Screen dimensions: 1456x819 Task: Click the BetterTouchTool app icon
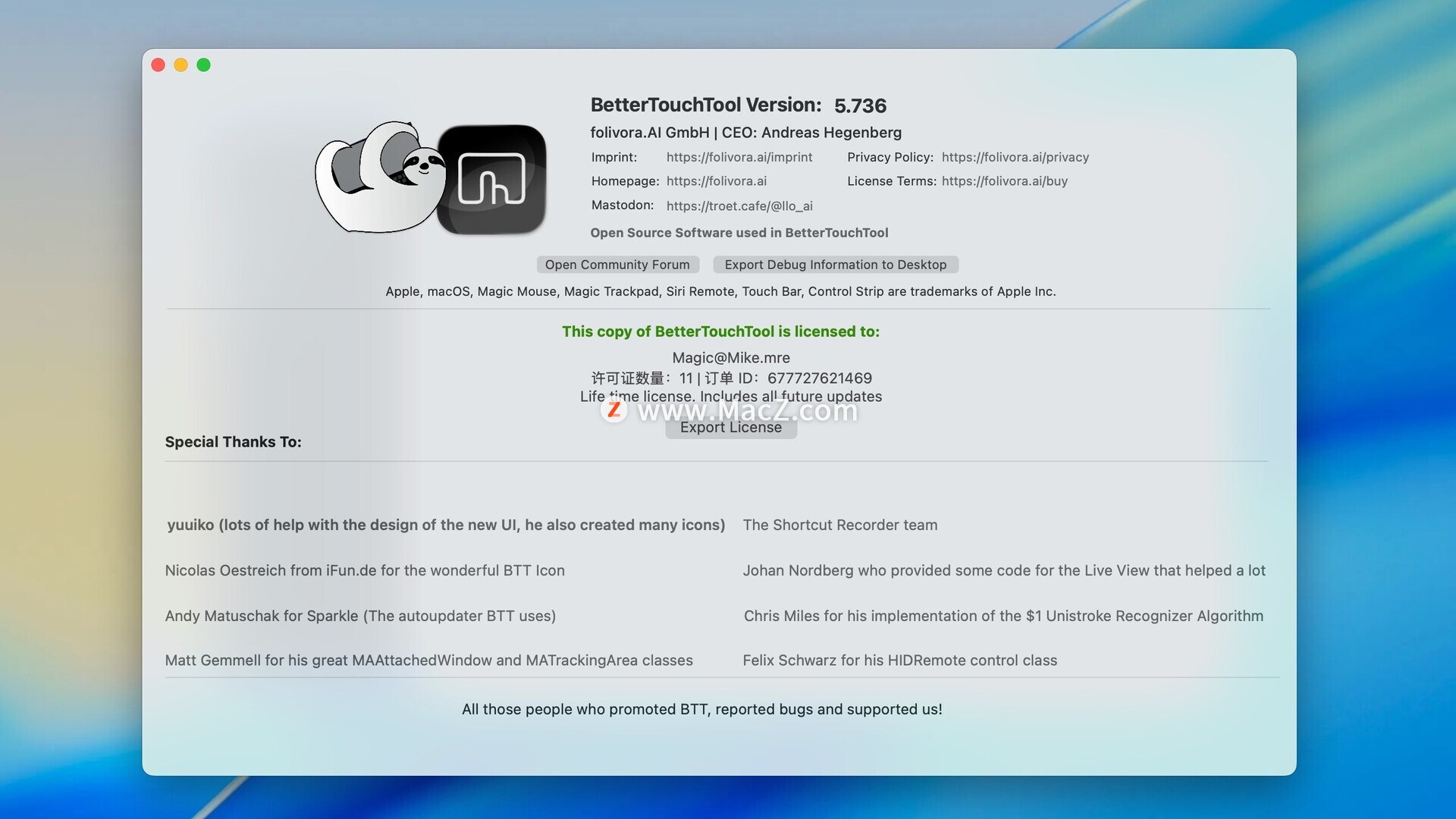tap(491, 180)
